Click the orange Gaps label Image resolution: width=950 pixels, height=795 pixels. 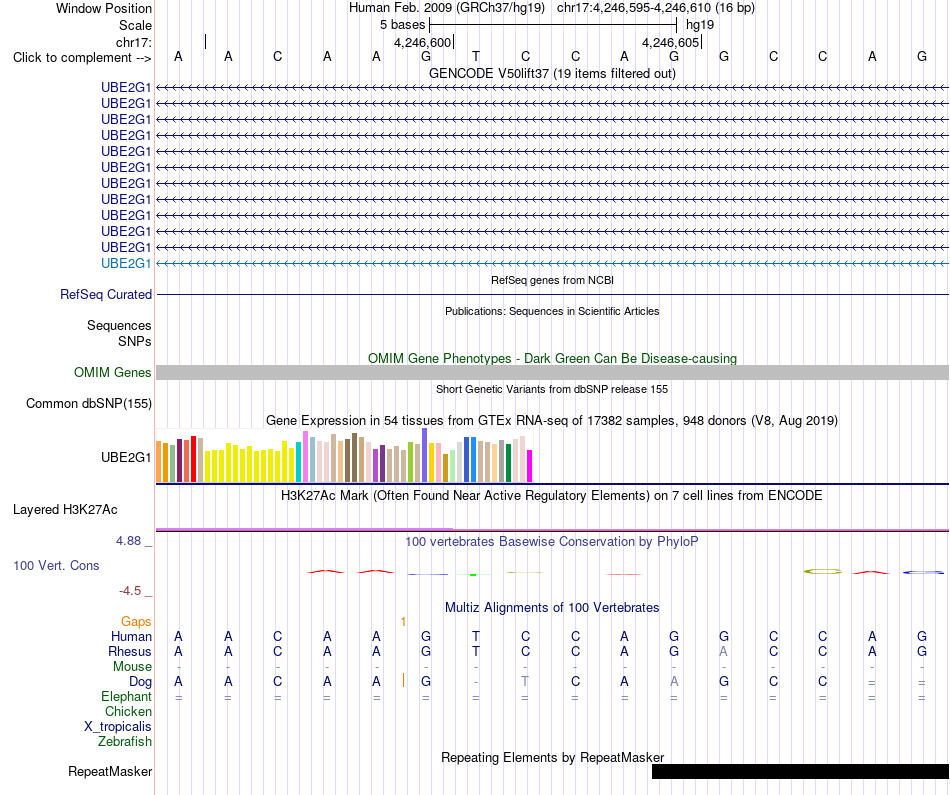point(136,622)
